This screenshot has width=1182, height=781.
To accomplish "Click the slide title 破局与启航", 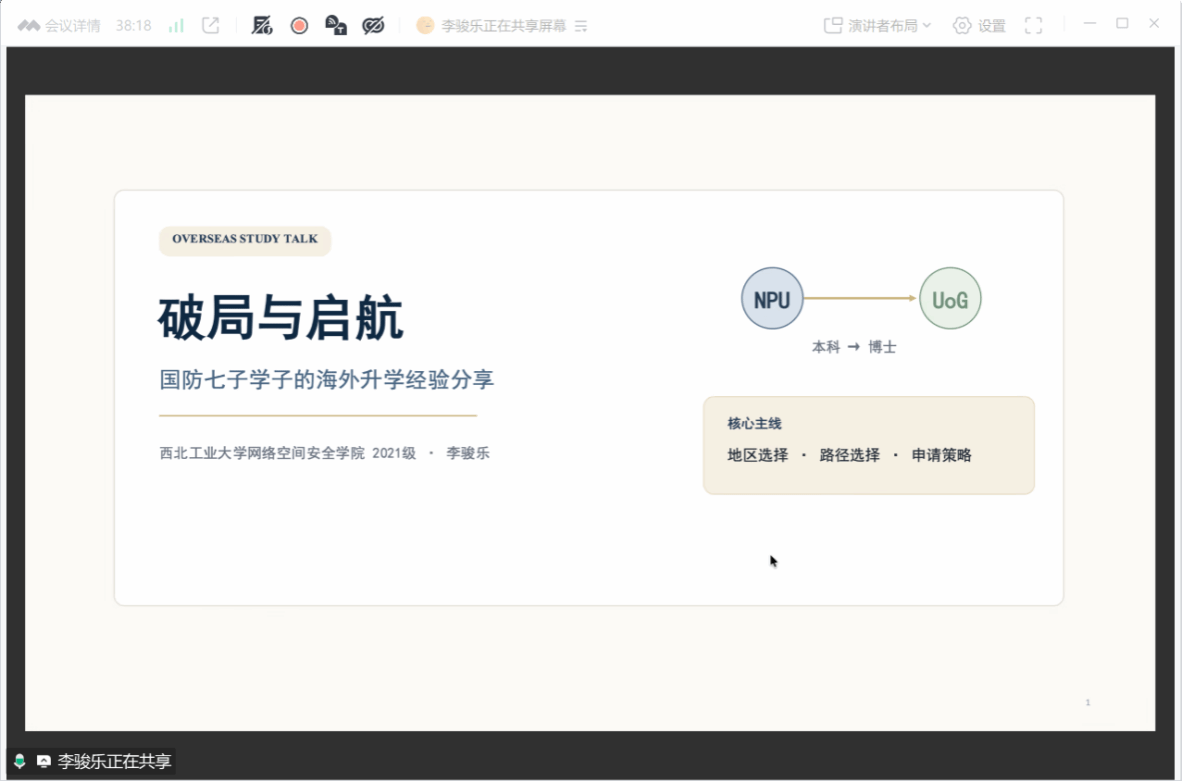I will (280, 318).
